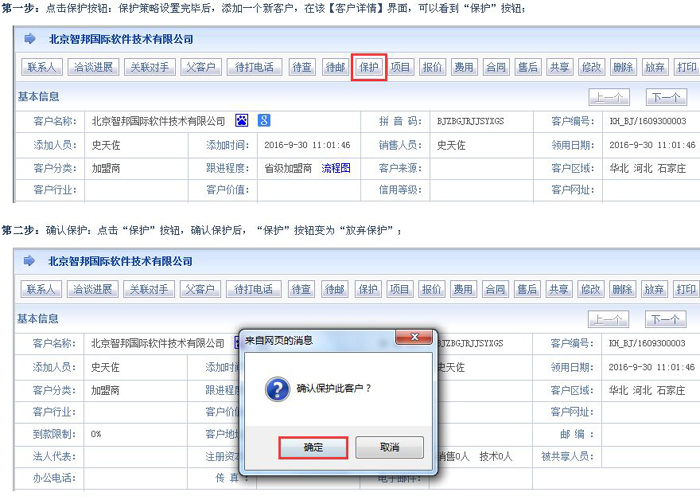Click 报价 button in the bottom toolbar
Image resolution: width=700 pixels, height=500 pixels.
point(432,290)
